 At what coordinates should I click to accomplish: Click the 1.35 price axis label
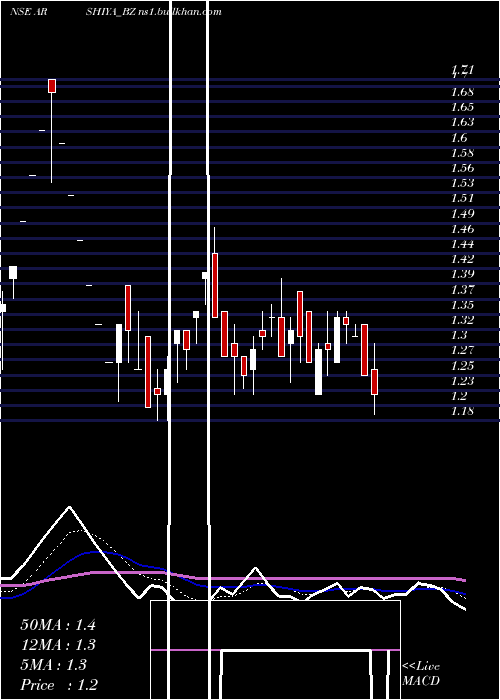click(x=462, y=305)
